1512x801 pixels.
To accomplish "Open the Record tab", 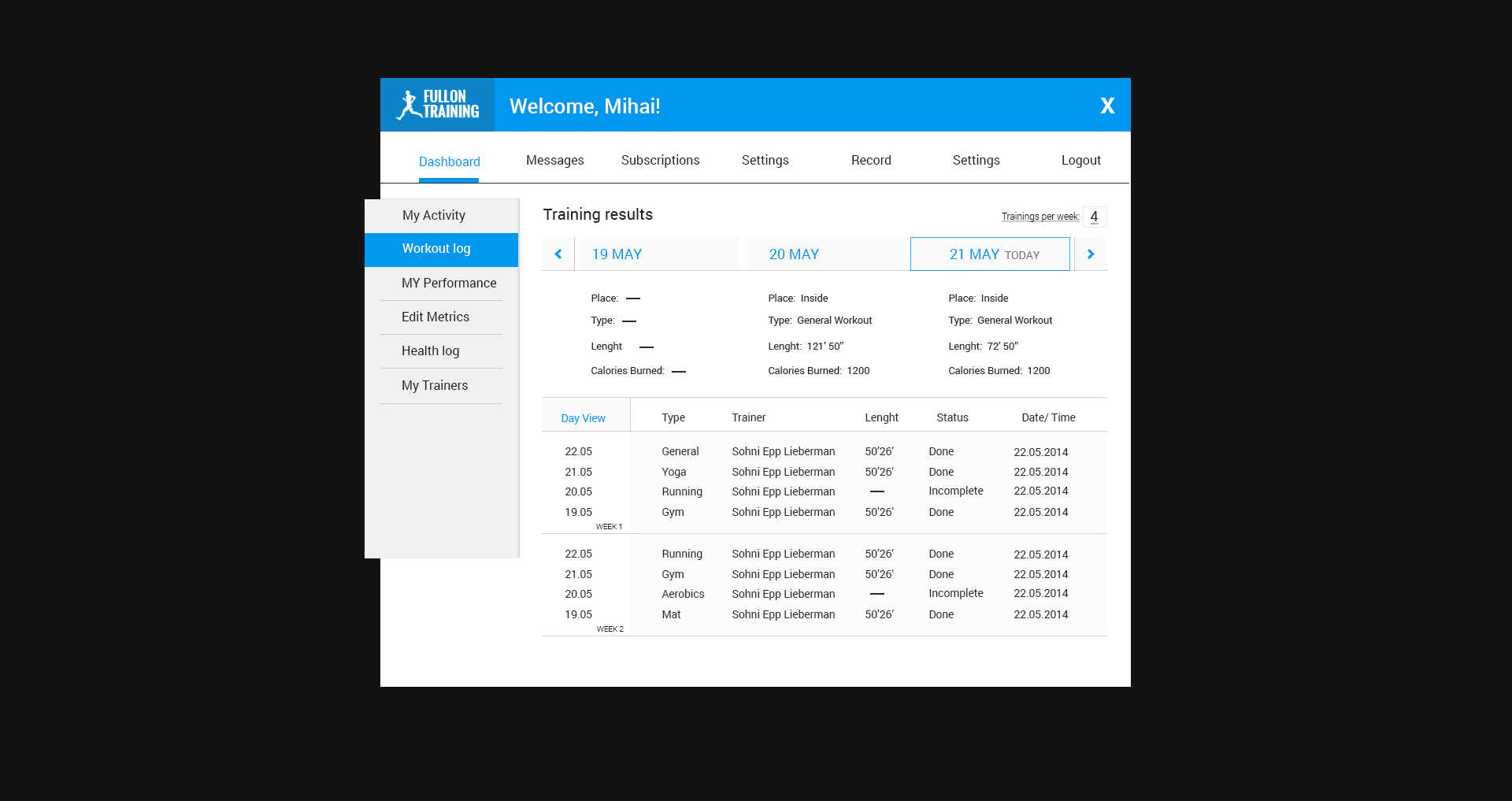I will 871,161.
